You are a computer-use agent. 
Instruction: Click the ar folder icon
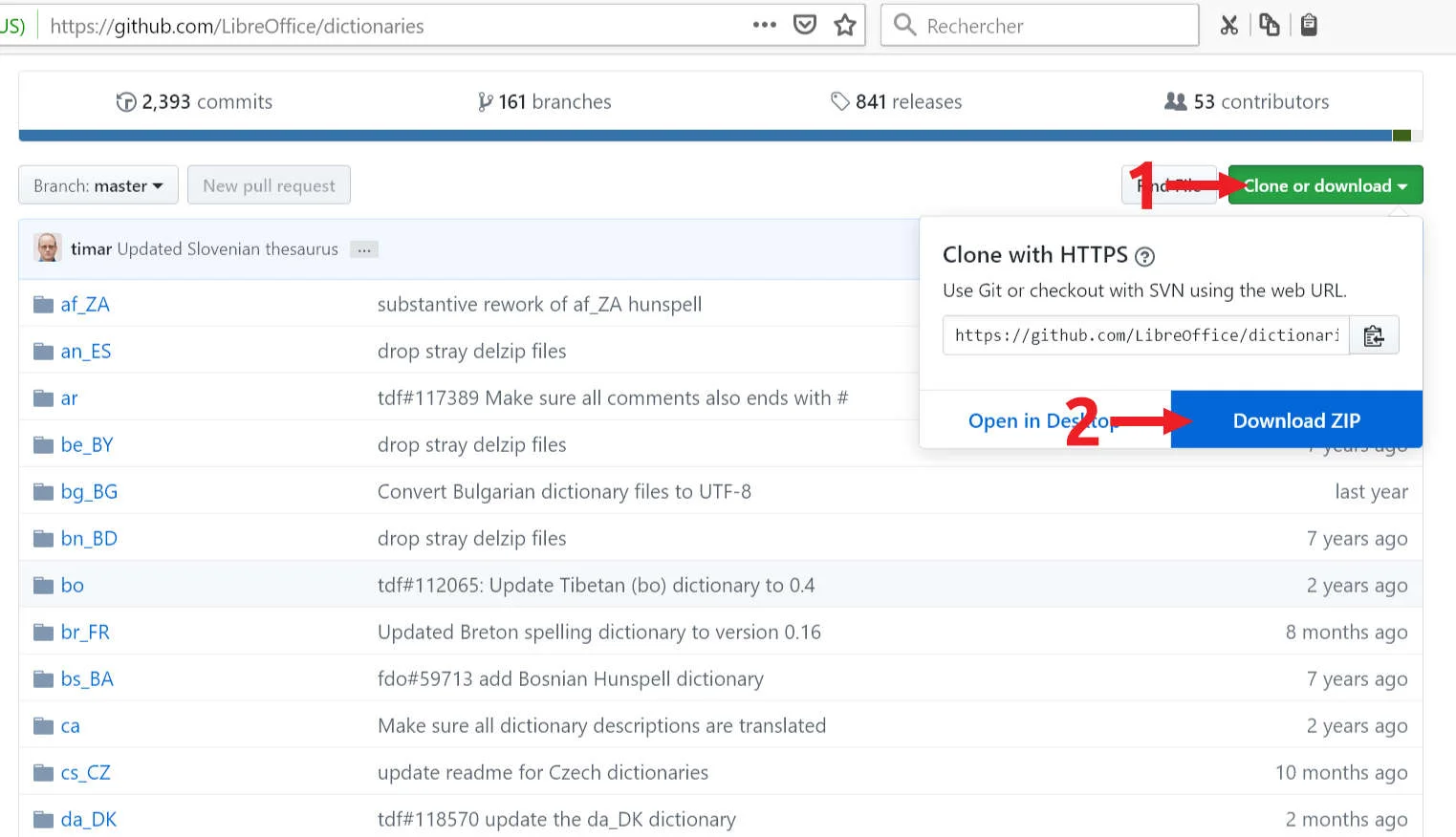tap(43, 398)
